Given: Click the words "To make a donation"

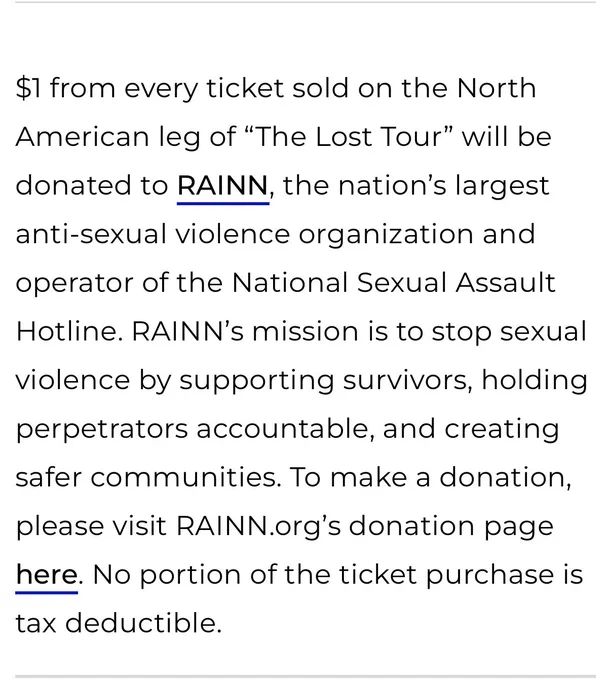Looking at the screenshot, I should 428,477.
